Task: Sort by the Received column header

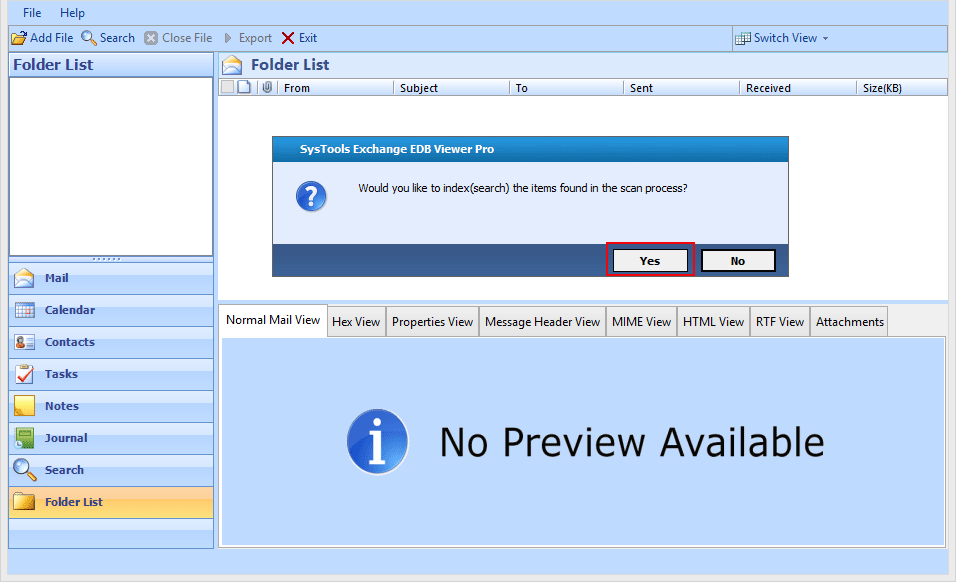Action: point(798,88)
